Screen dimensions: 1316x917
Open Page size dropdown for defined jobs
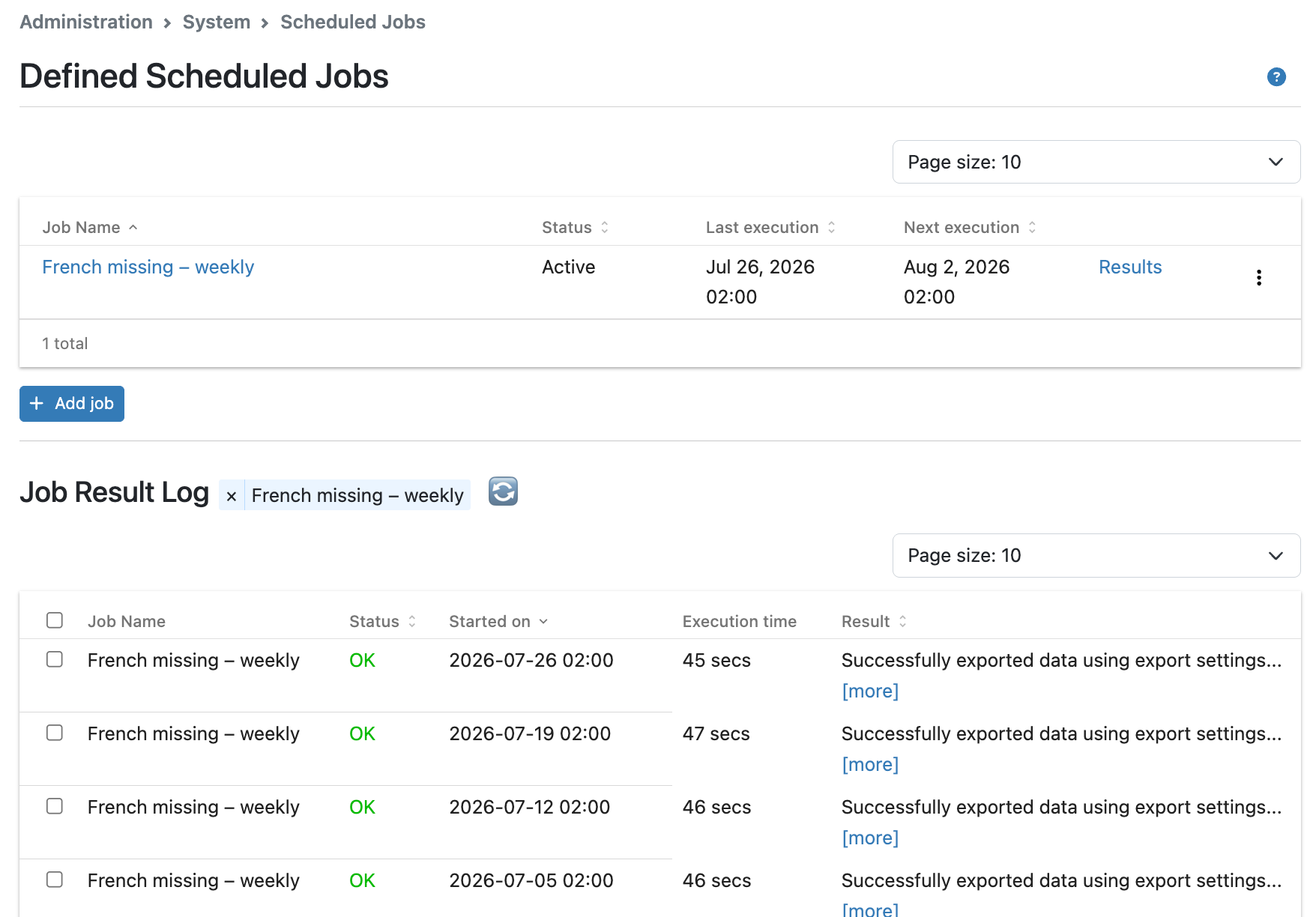1096,162
